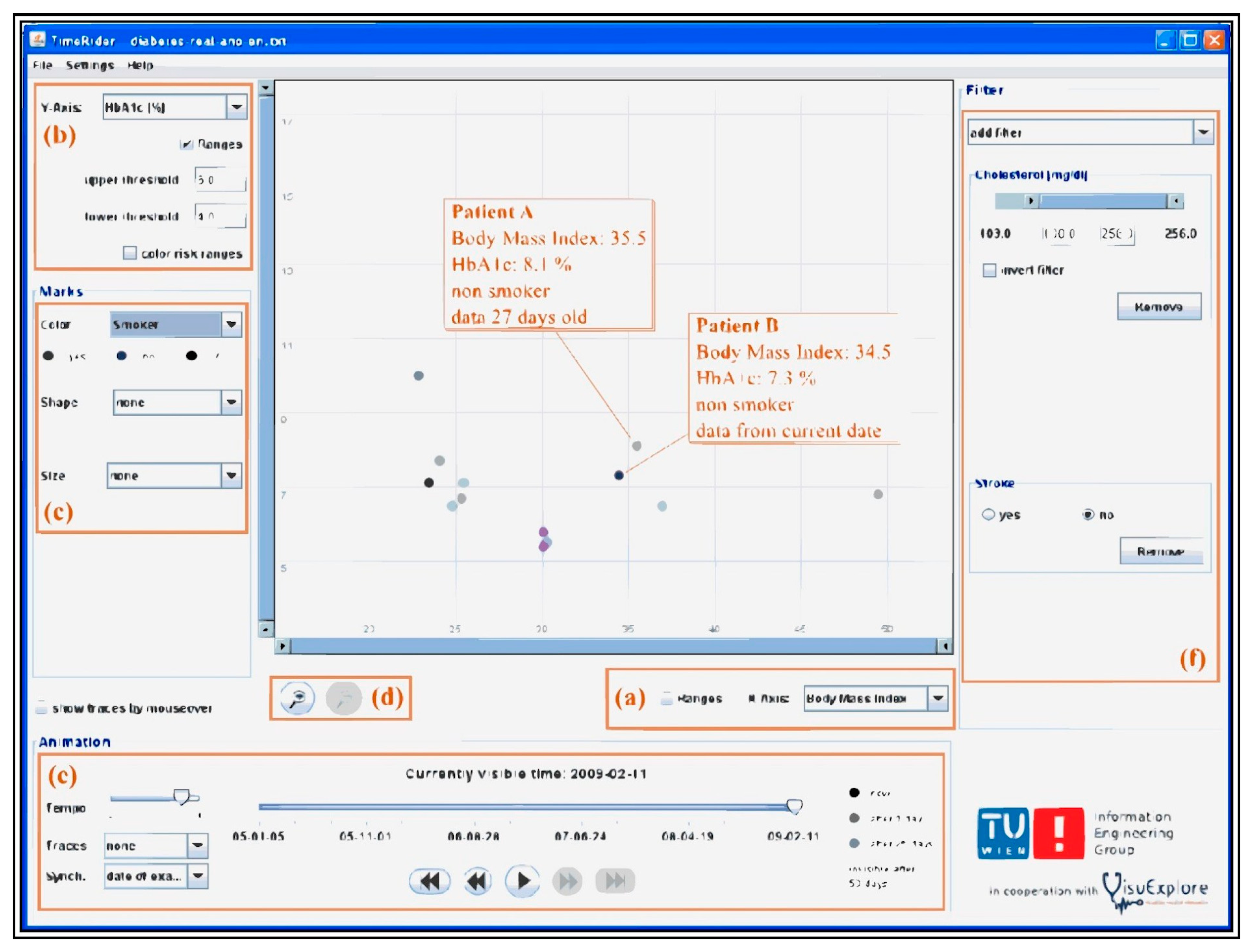Click the Tempo slider handle

182,797
